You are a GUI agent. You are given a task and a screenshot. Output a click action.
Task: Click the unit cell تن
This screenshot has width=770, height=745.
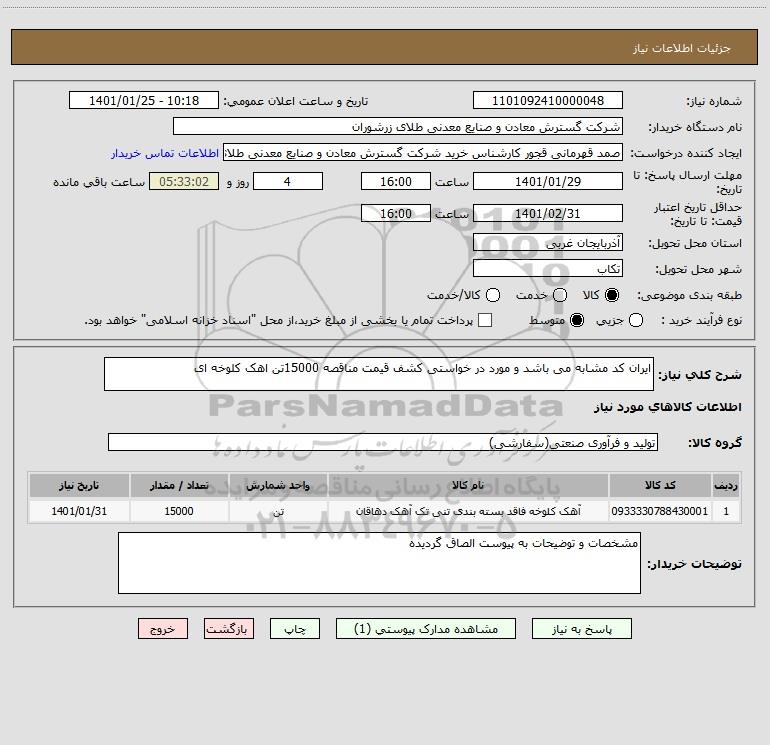pos(278,511)
